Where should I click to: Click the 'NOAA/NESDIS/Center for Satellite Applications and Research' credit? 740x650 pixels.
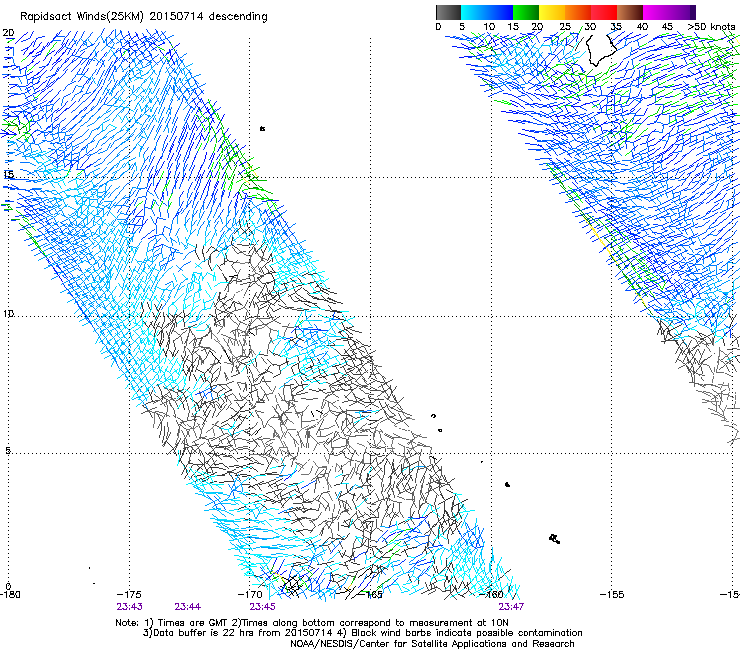coord(432,644)
